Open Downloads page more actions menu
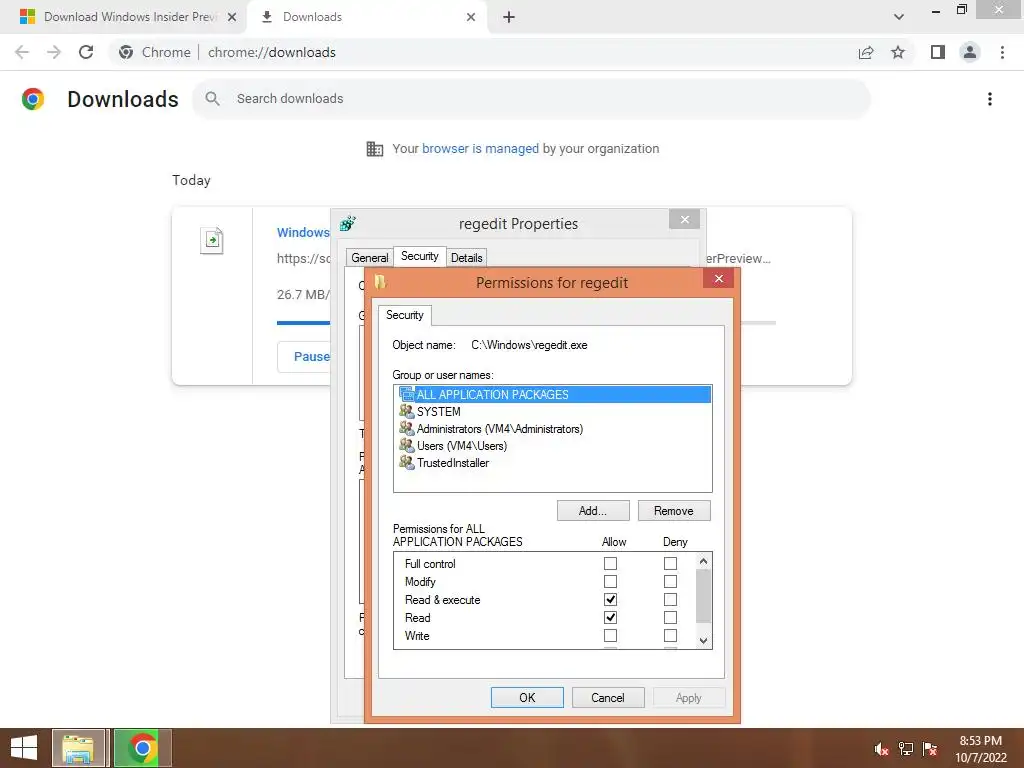Screen dimensions: 1024x768 990,99
